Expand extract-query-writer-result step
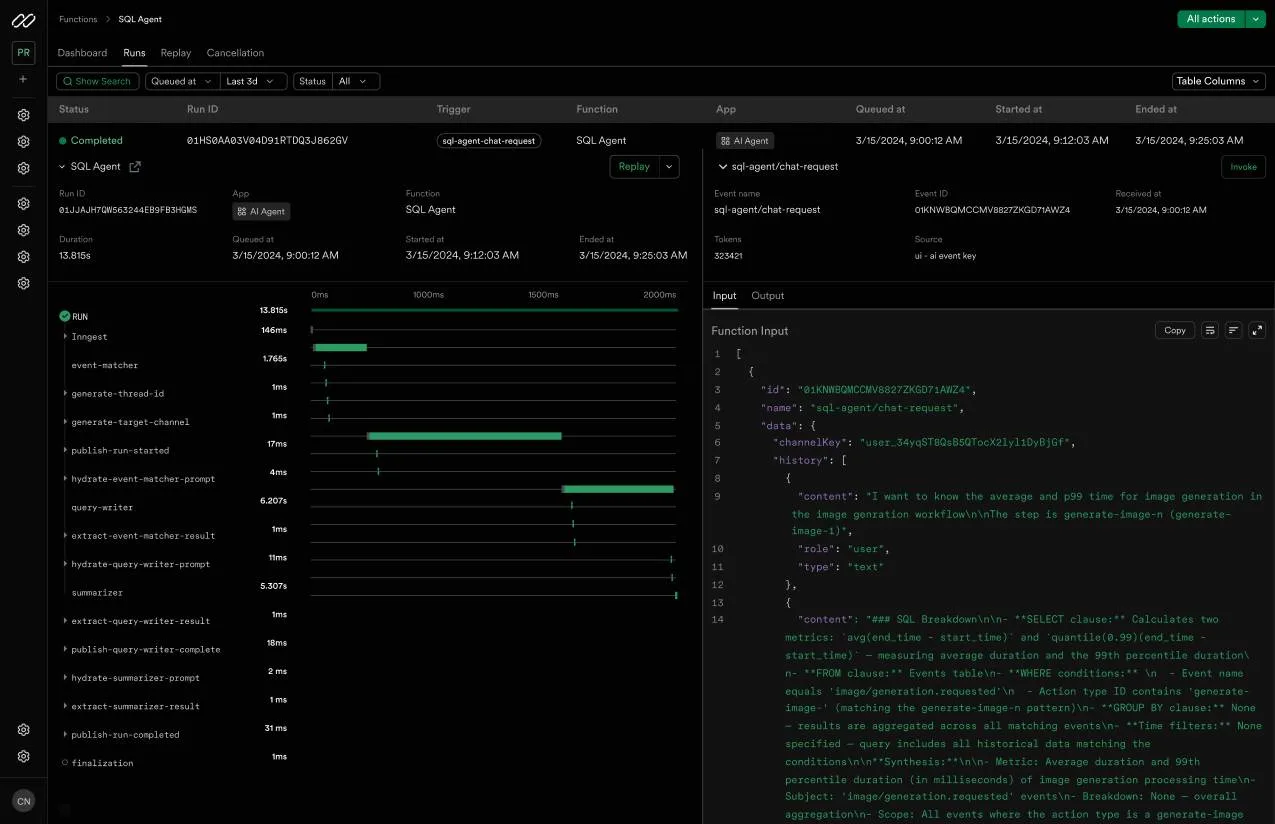1275x824 pixels. point(66,621)
